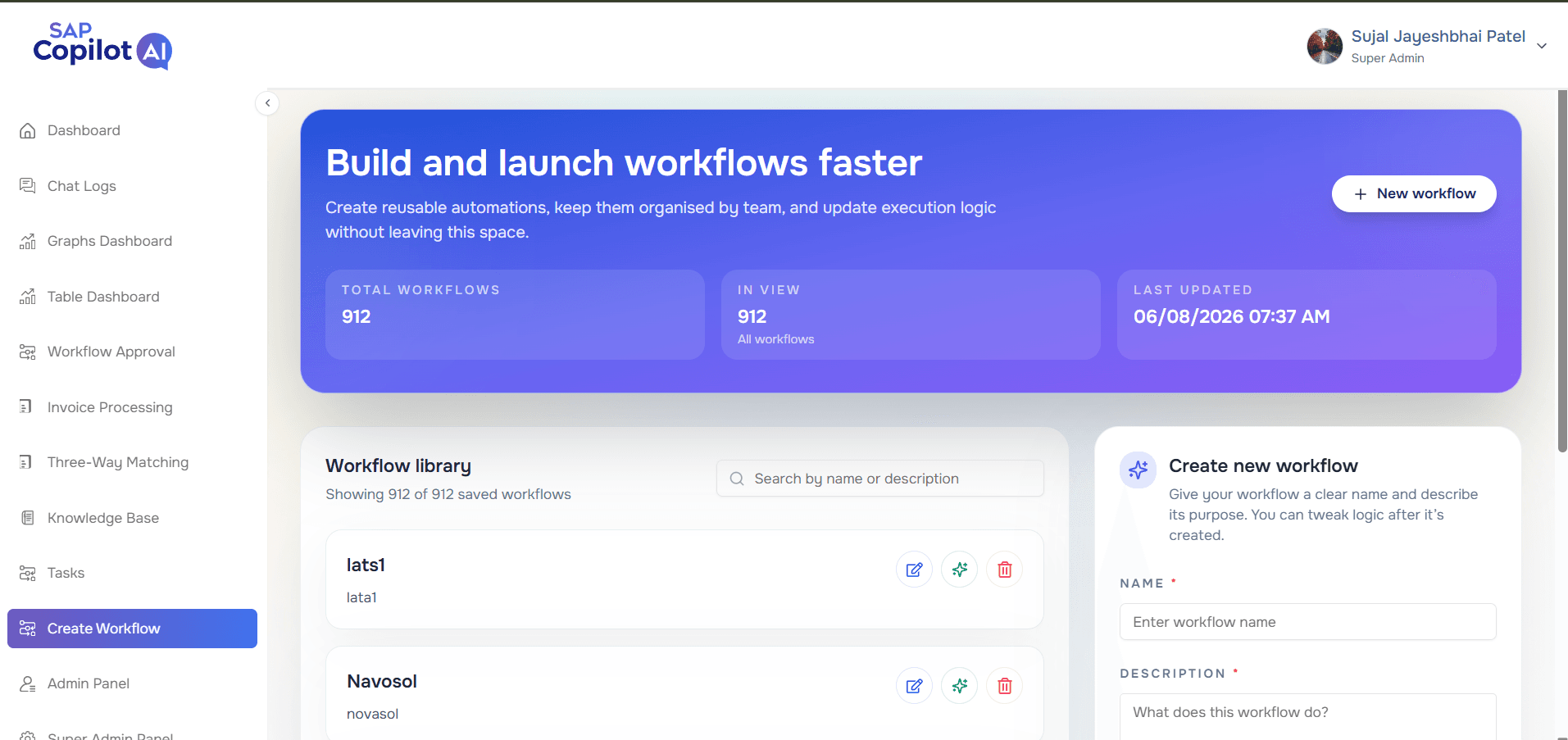Screen dimensions: 1568x740
Task: Focus the search by name or description field
Action: pos(880,479)
